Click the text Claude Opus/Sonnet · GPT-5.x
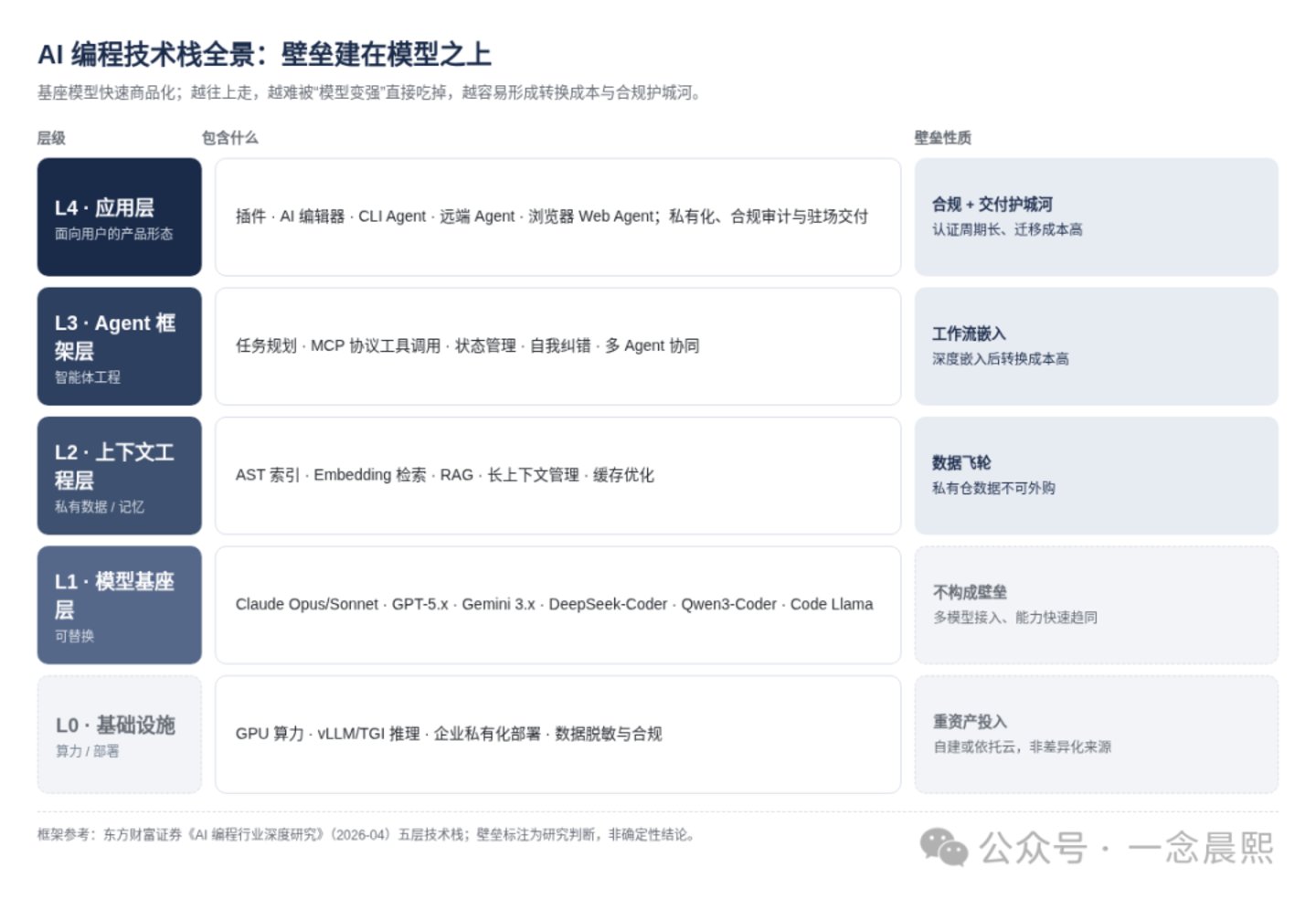This screenshot has width=1316, height=900. pyautogui.click(x=342, y=604)
